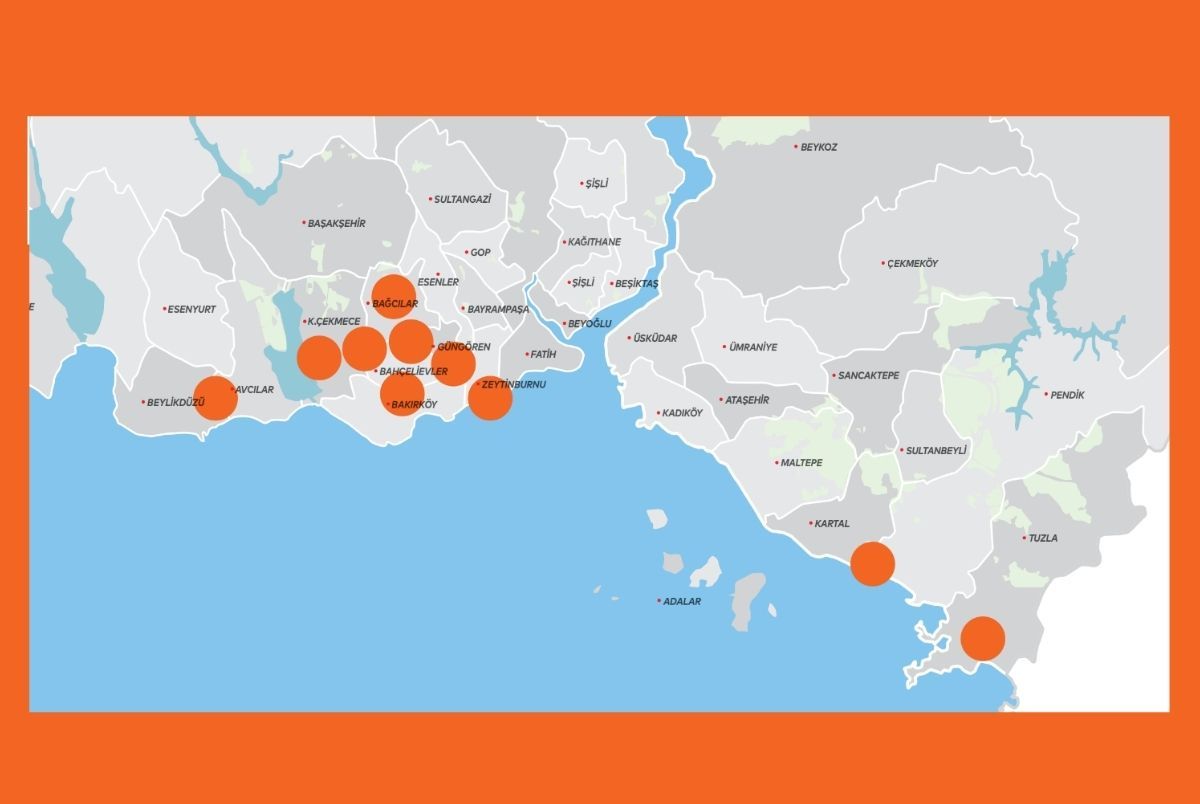Click the FATİH district label
This screenshot has width=1200, height=804.
543,355
